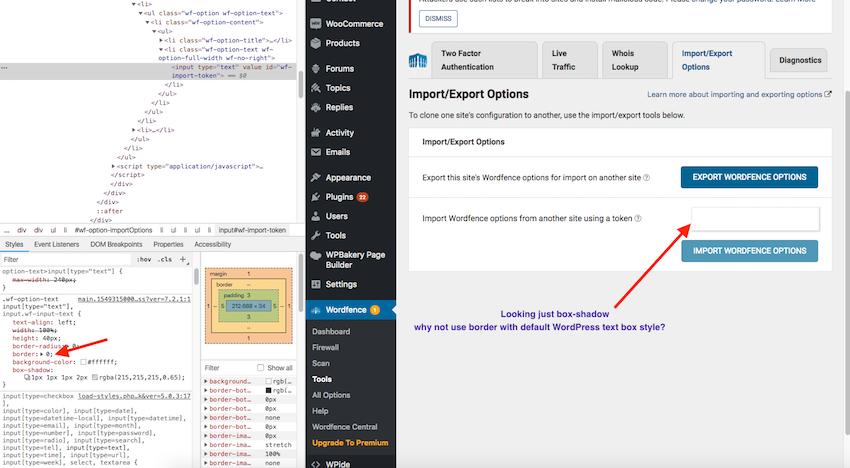The width and height of the screenshot is (850, 468).
Task: Click the Appearance paintbrush icon
Action: (x=316, y=178)
